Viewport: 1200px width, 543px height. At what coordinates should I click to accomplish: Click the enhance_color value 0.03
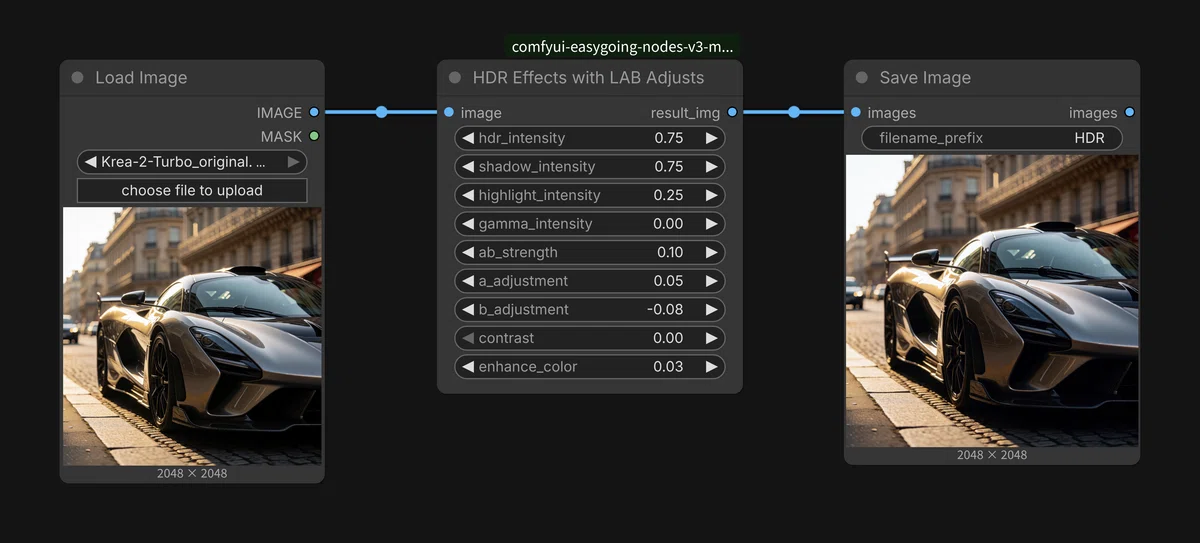(669, 367)
